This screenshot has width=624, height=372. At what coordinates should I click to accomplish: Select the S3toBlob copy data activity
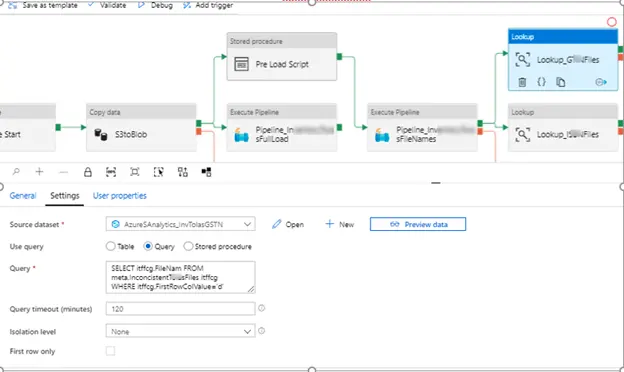coord(141,127)
